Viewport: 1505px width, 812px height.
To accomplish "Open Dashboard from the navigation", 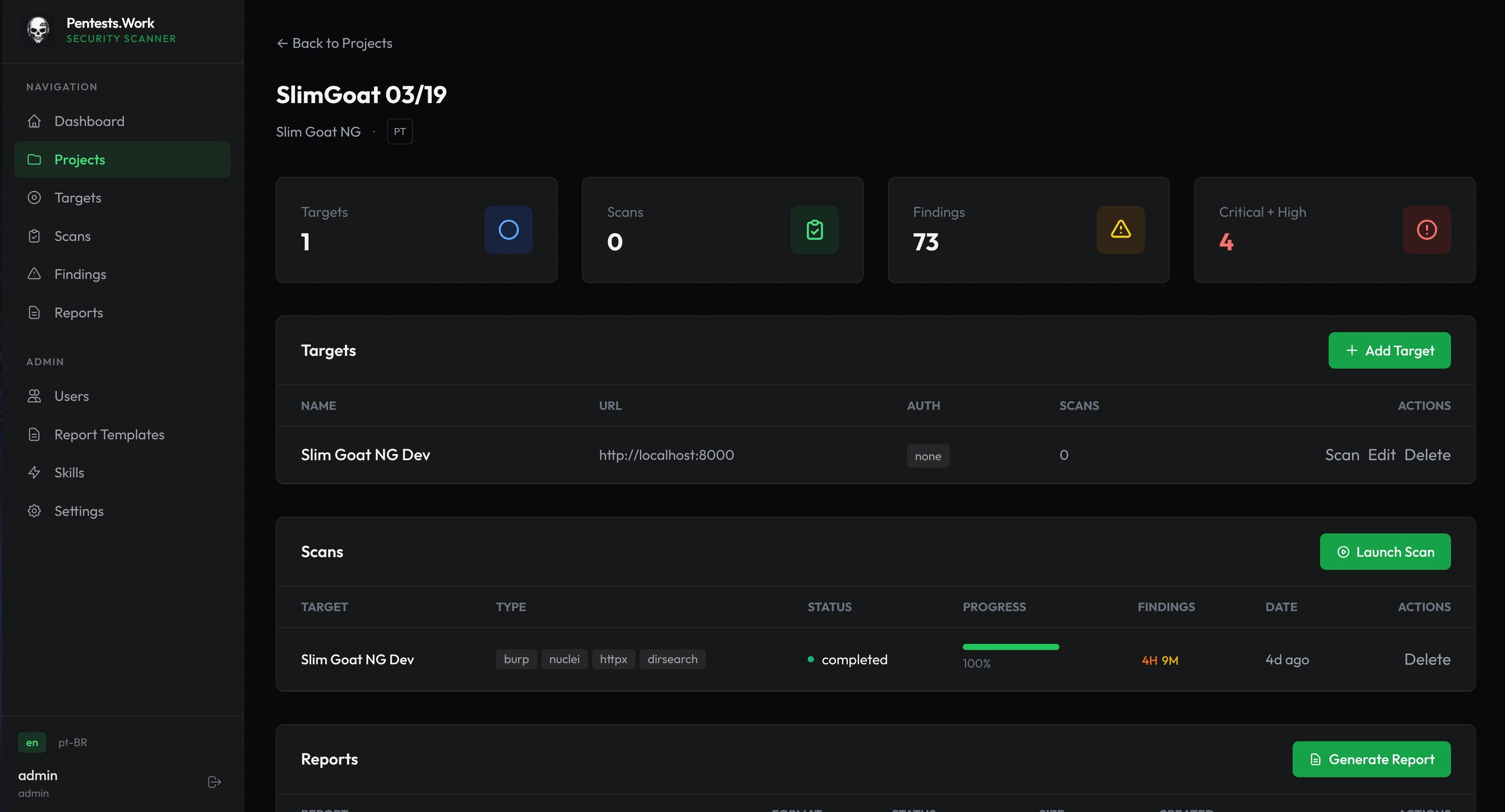I will pos(89,121).
